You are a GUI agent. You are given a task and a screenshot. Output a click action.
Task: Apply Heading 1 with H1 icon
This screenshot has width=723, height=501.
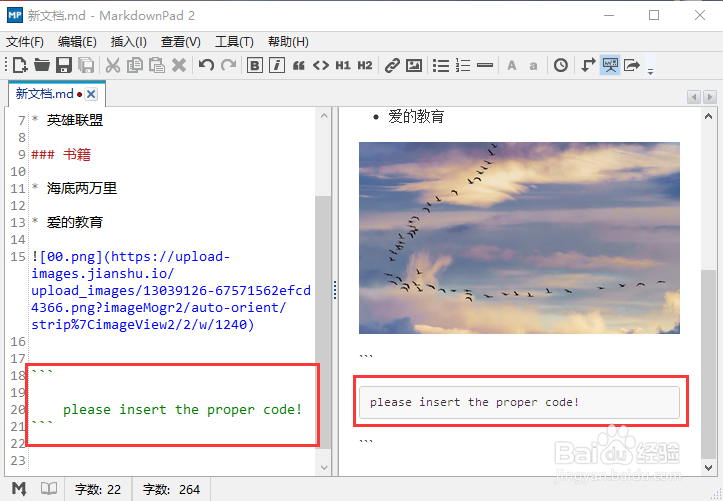(x=343, y=65)
